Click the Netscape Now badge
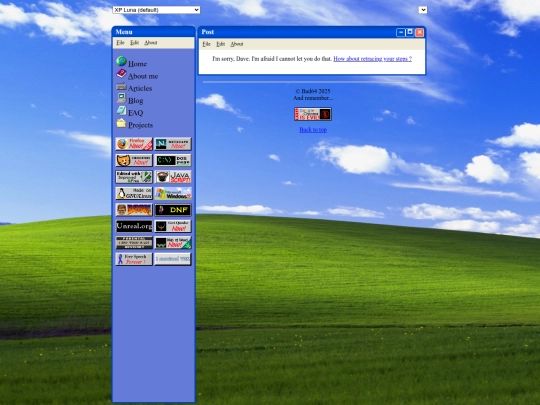 [x=173, y=144]
